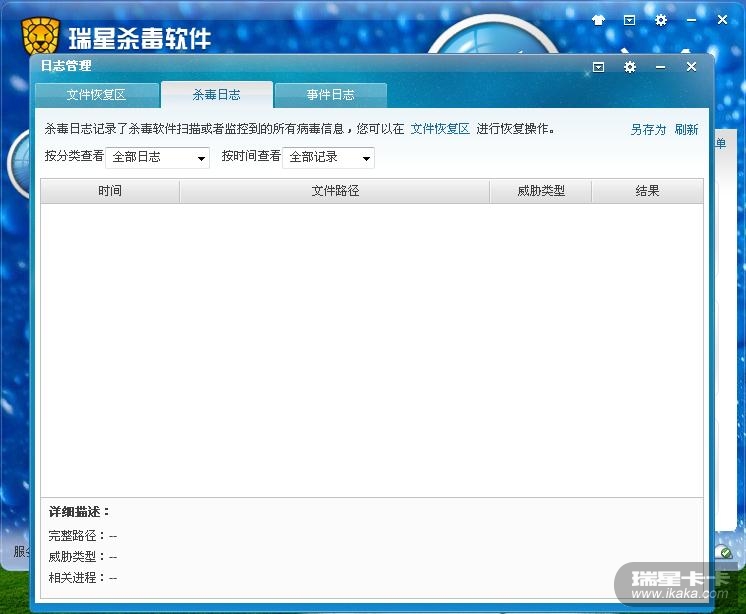Click the 按时间查看 label
The width and height of the screenshot is (746, 614).
point(251,156)
